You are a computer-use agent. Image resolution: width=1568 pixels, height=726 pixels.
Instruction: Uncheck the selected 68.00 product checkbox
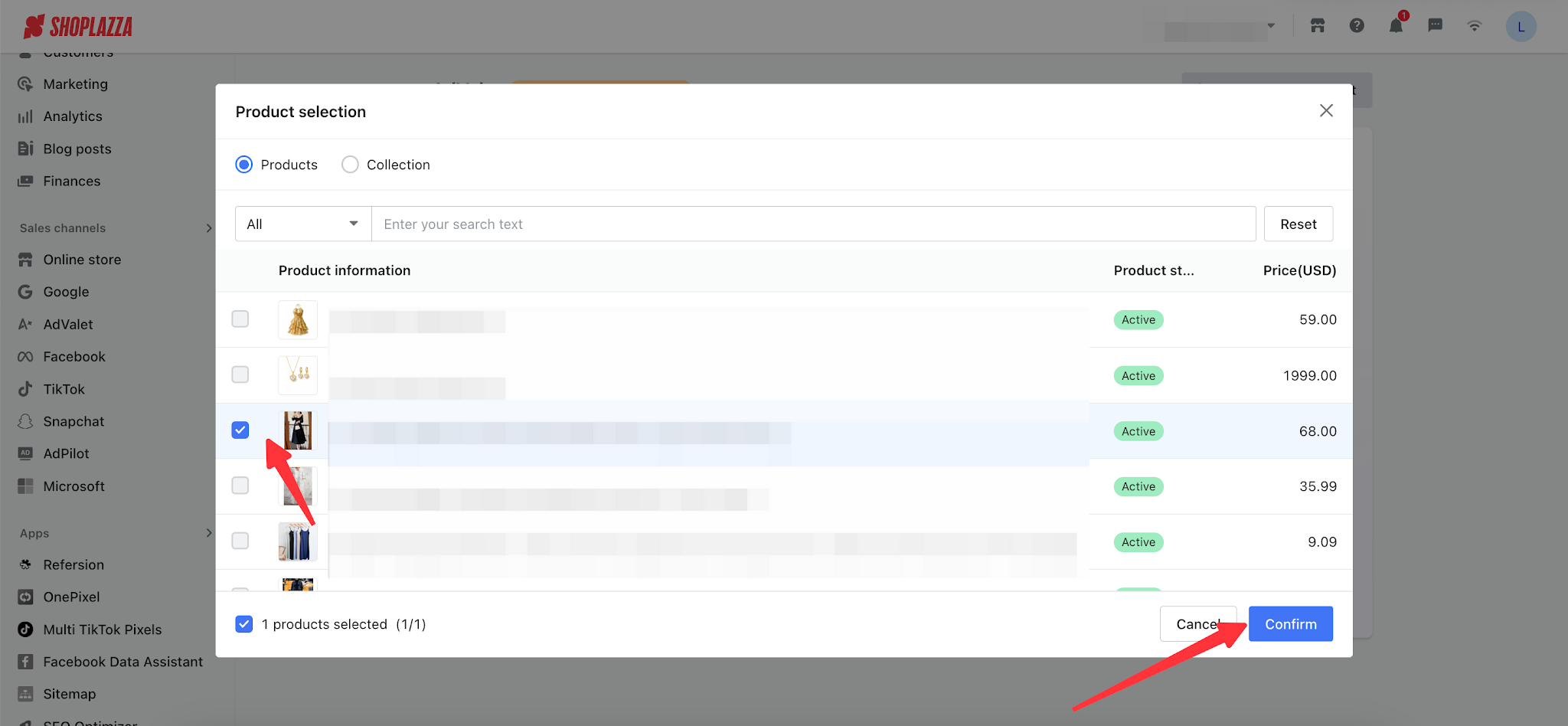(x=240, y=430)
